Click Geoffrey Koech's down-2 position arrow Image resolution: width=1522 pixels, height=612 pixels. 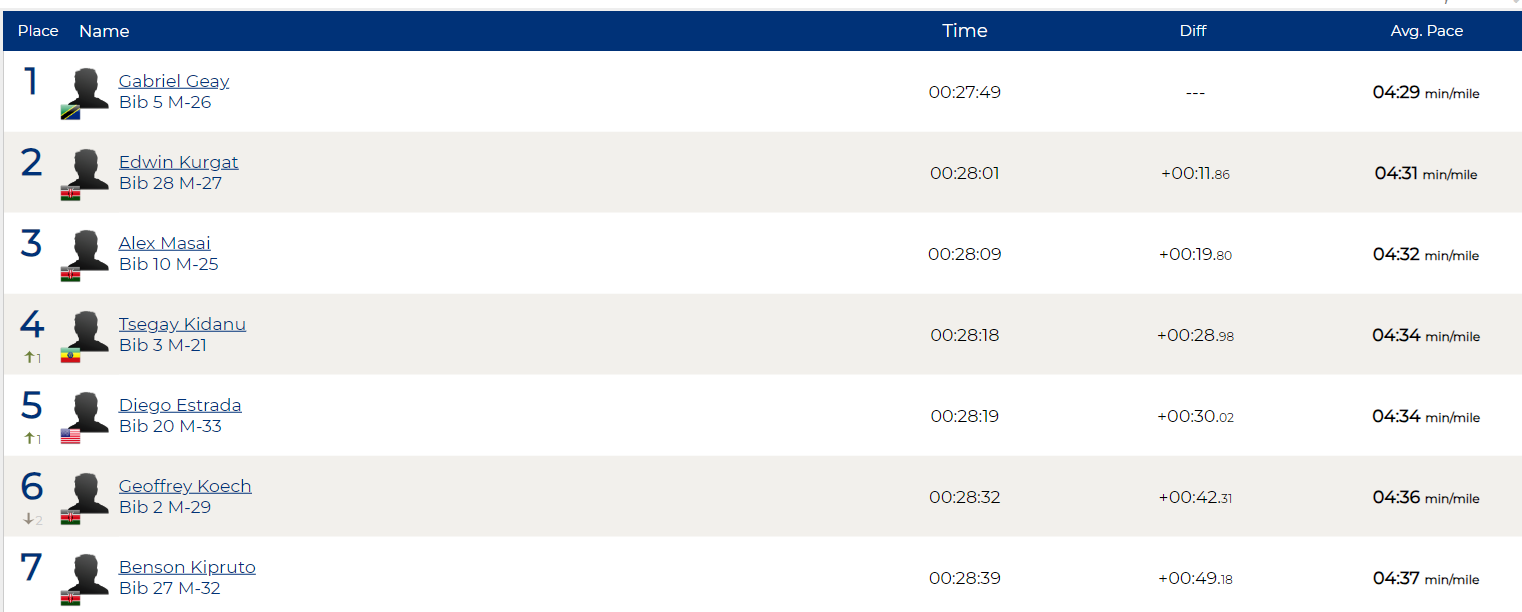pyautogui.click(x=32, y=519)
